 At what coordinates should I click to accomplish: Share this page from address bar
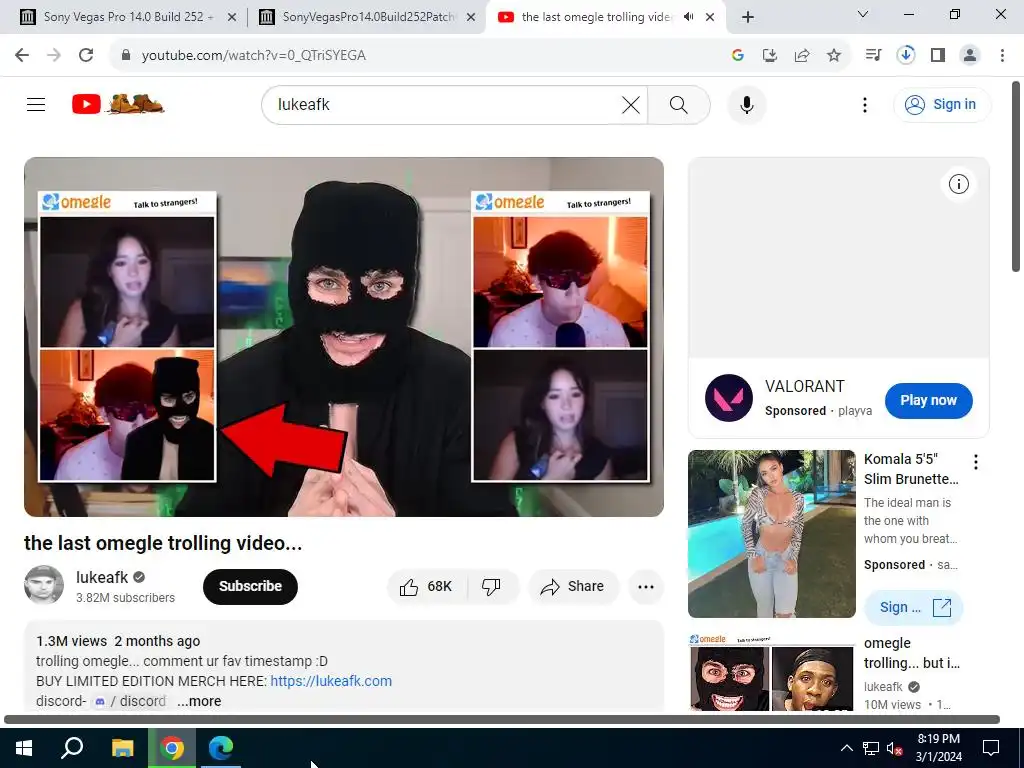tap(801, 56)
